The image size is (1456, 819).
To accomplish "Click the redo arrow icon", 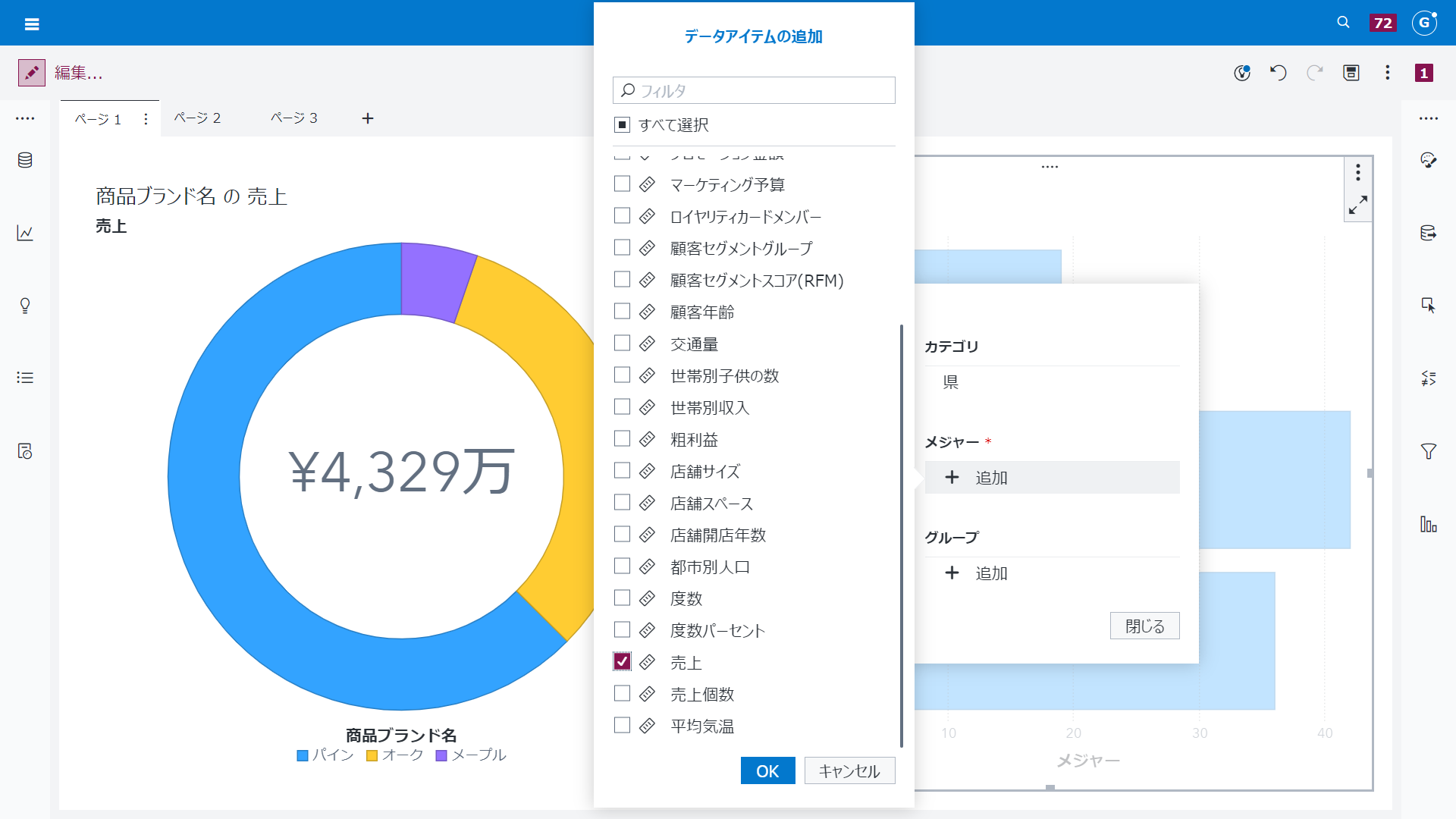I will [x=1315, y=73].
